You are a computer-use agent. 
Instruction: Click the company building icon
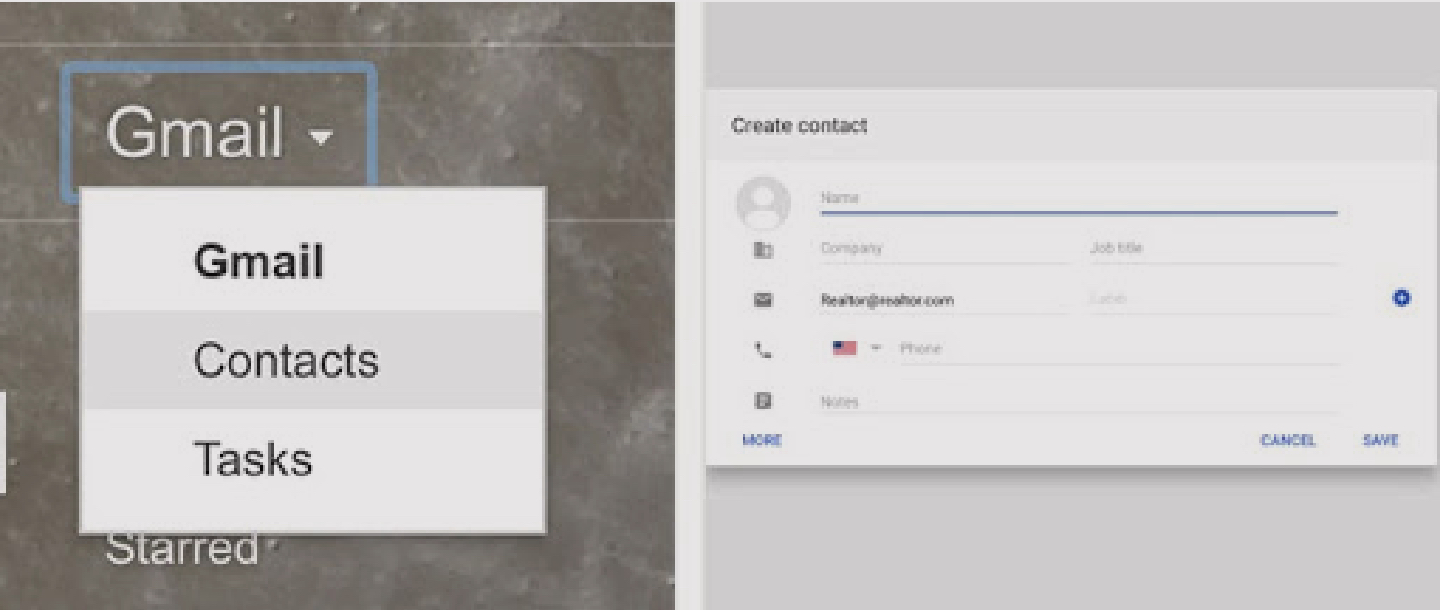pos(763,249)
